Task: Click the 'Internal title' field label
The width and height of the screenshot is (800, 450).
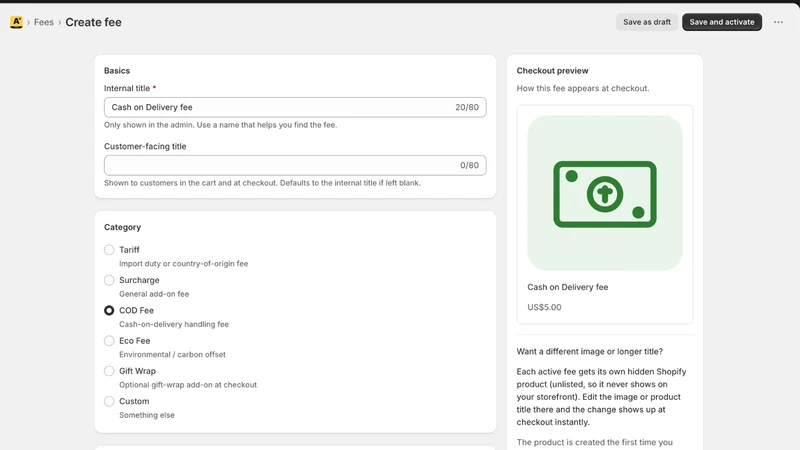Action: click(x=127, y=88)
